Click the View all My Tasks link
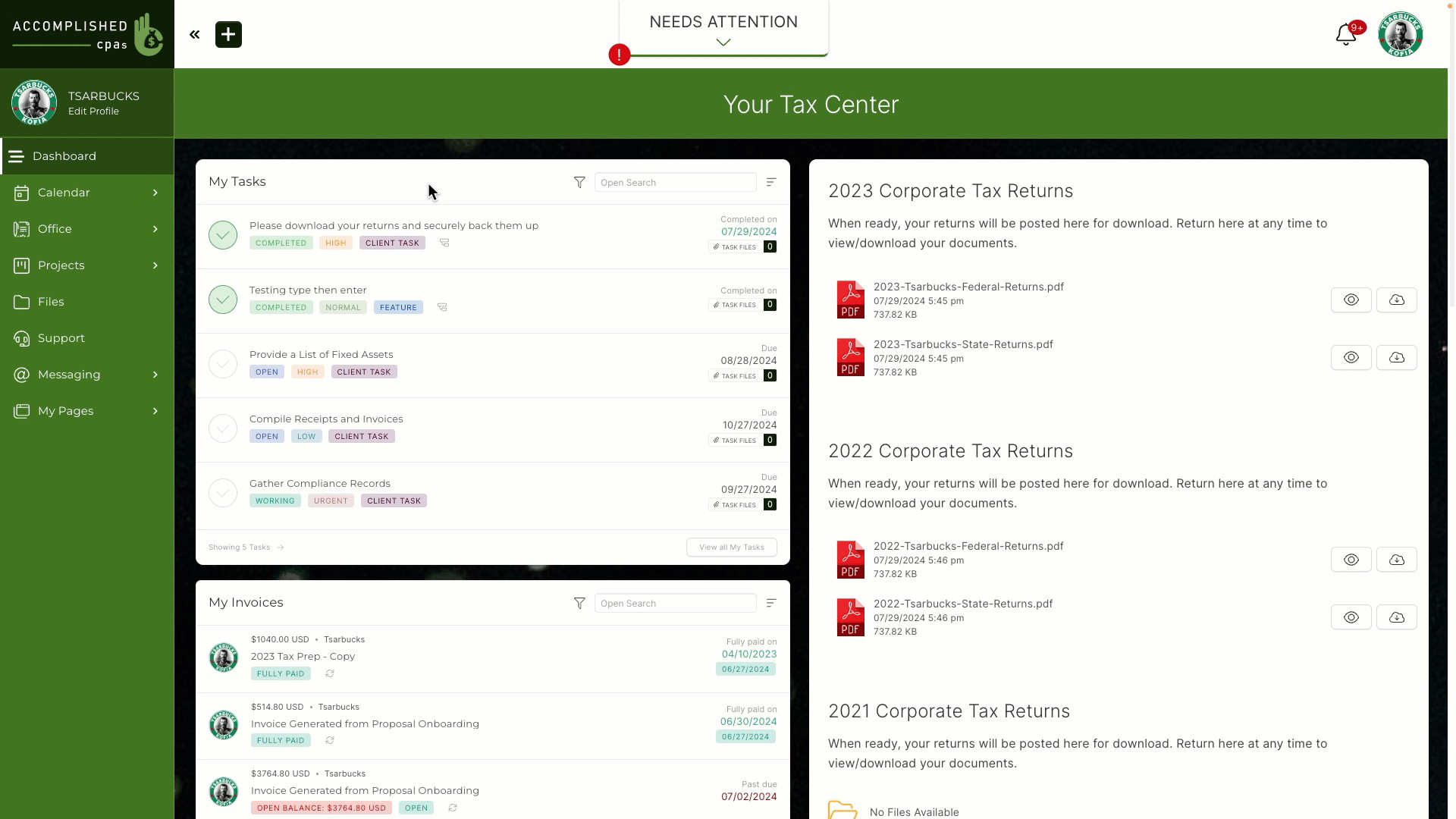The height and width of the screenshot is (819, 1456). tap(731, 547)
